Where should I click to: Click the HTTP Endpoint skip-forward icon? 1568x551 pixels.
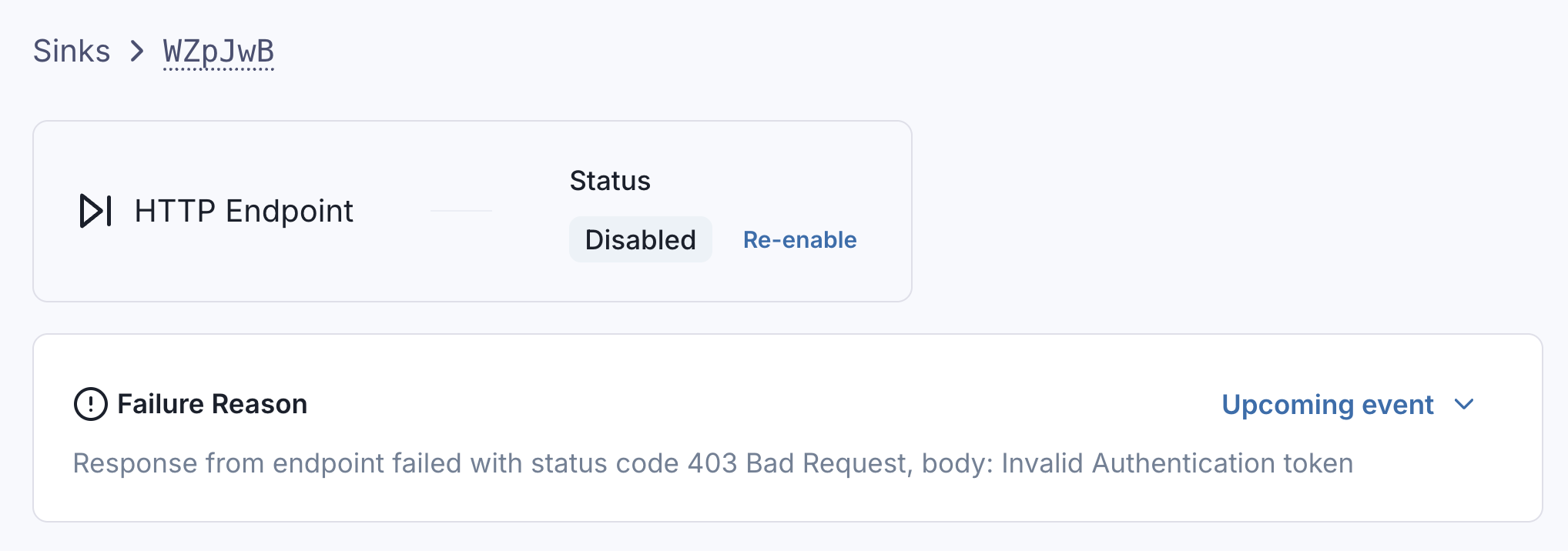pyautogui.click(x=95, y=211)
